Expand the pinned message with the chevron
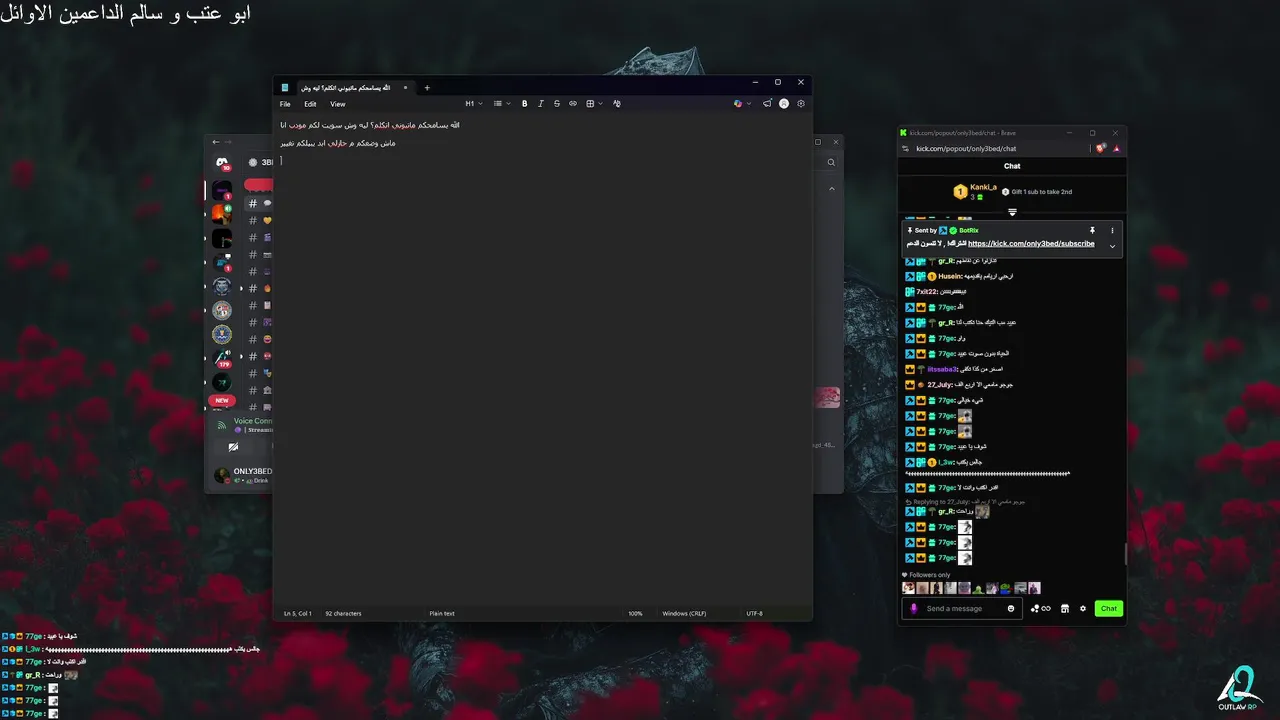 point(1112,246)
